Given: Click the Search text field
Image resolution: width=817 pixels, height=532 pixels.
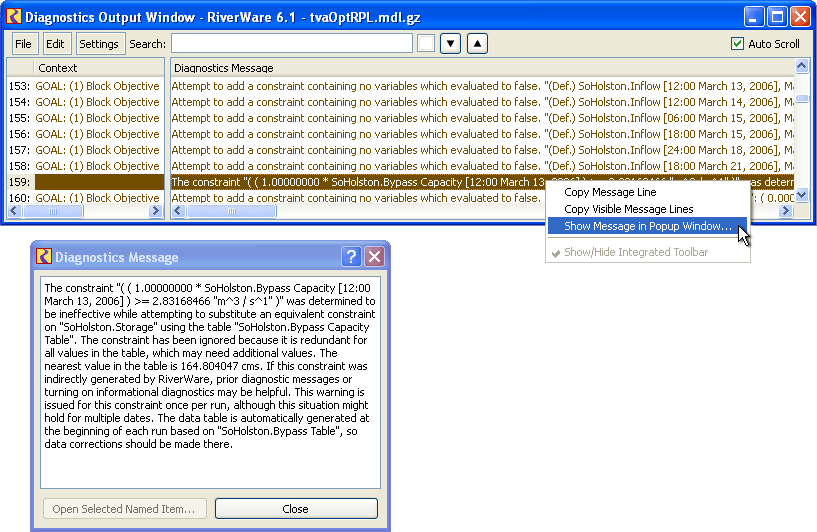Looking at the screenshot, I should point(292,43).
